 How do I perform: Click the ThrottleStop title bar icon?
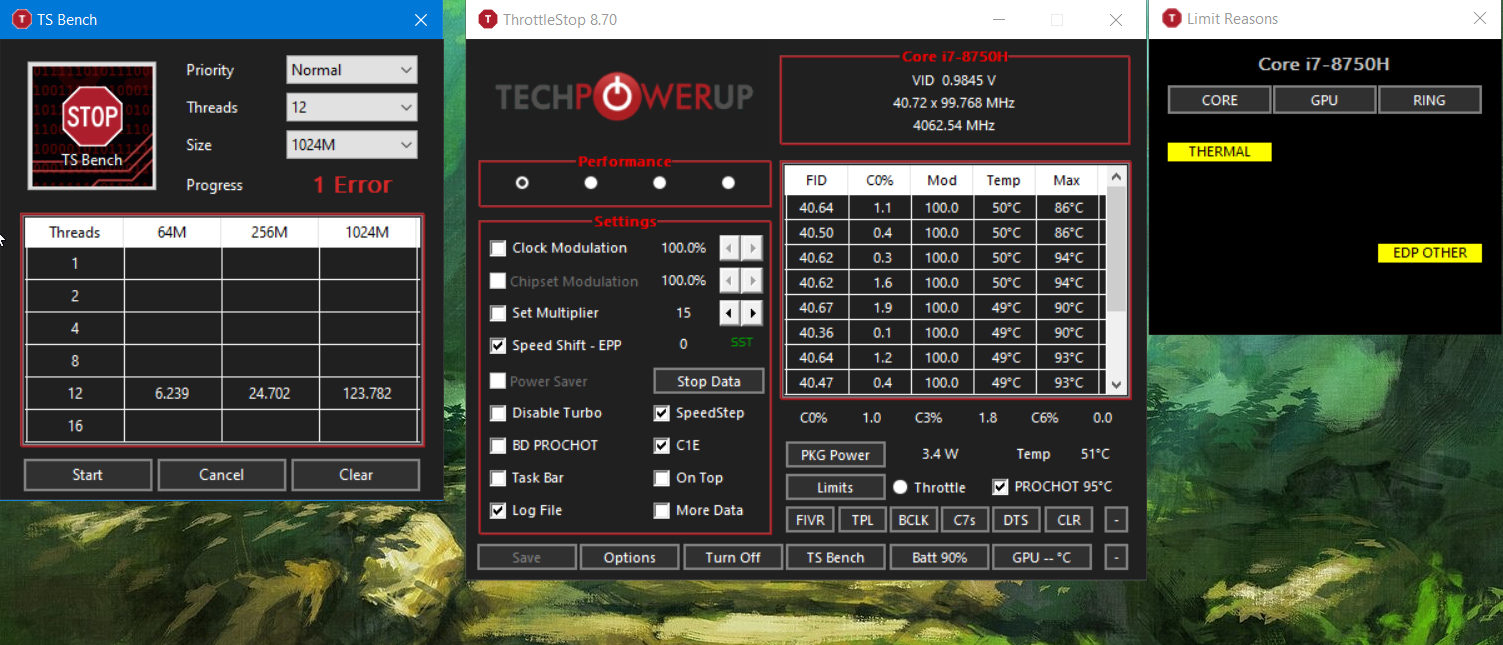(487, 19)
